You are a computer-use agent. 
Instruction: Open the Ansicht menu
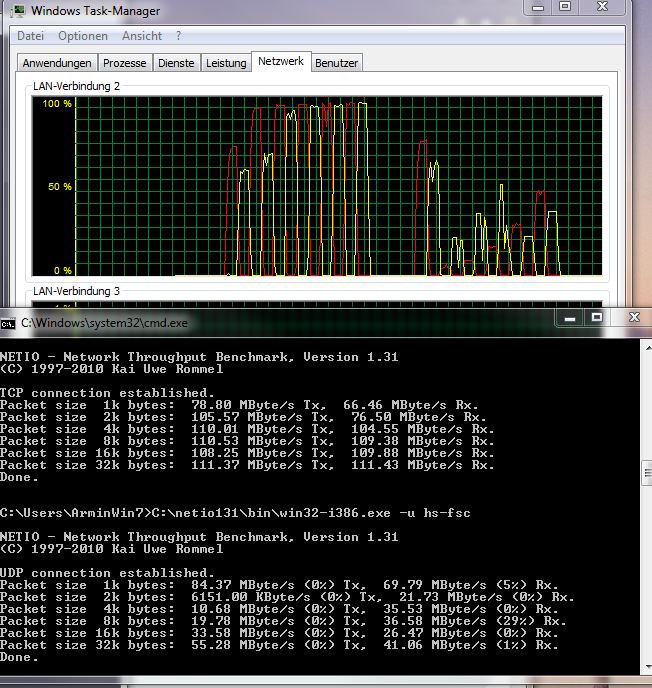(142, 36)
